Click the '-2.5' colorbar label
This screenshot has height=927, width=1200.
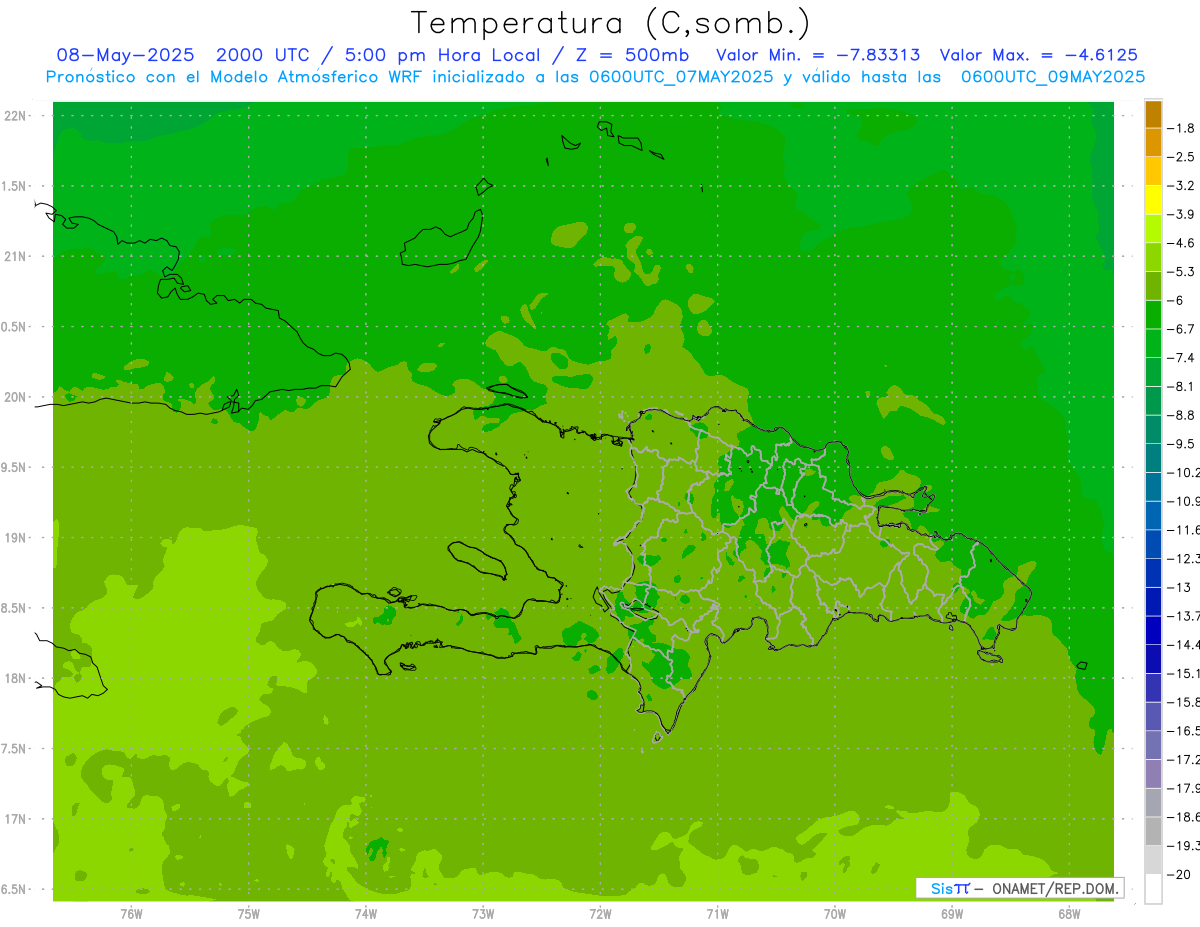1181,157
